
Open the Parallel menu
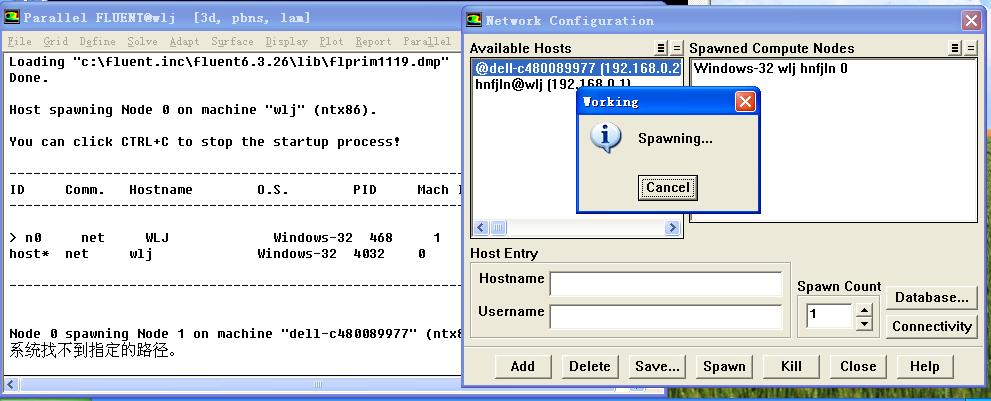(x=426, y=42)
